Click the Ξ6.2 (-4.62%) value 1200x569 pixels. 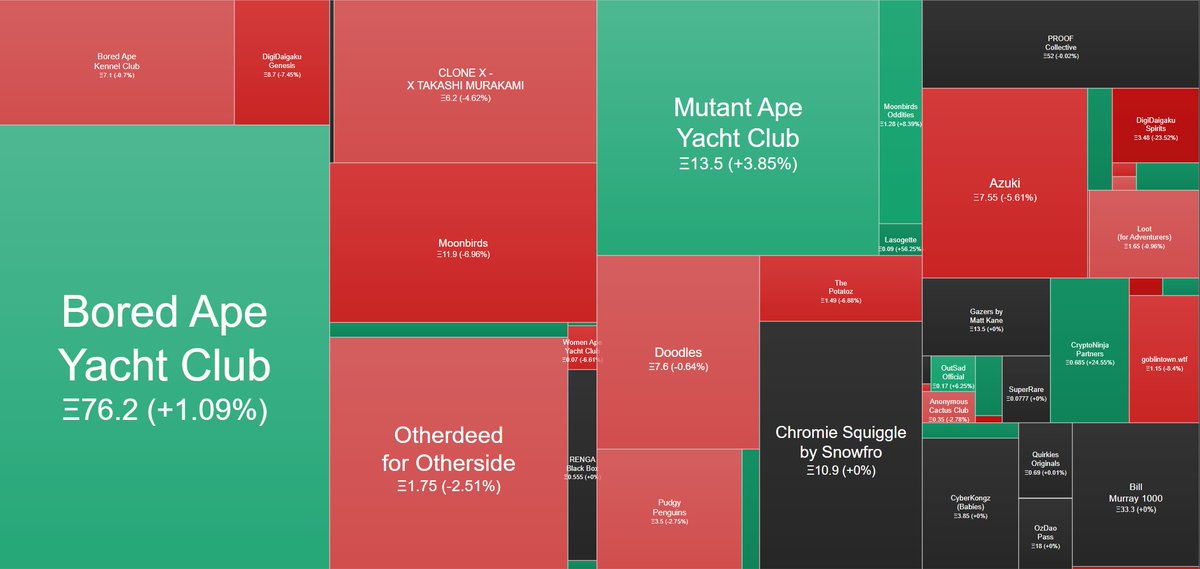click(465, 98)
